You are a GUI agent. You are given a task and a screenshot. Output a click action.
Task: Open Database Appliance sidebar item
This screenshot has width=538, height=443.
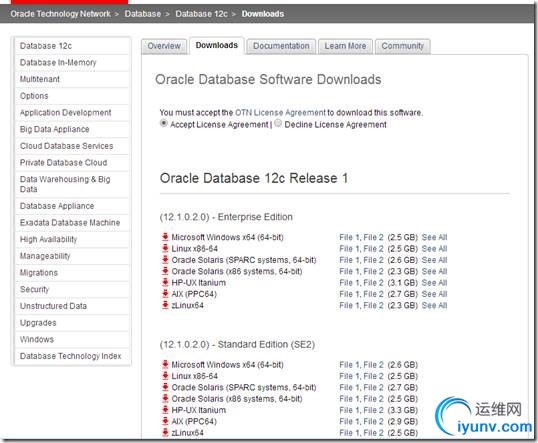tap(72, 206)
